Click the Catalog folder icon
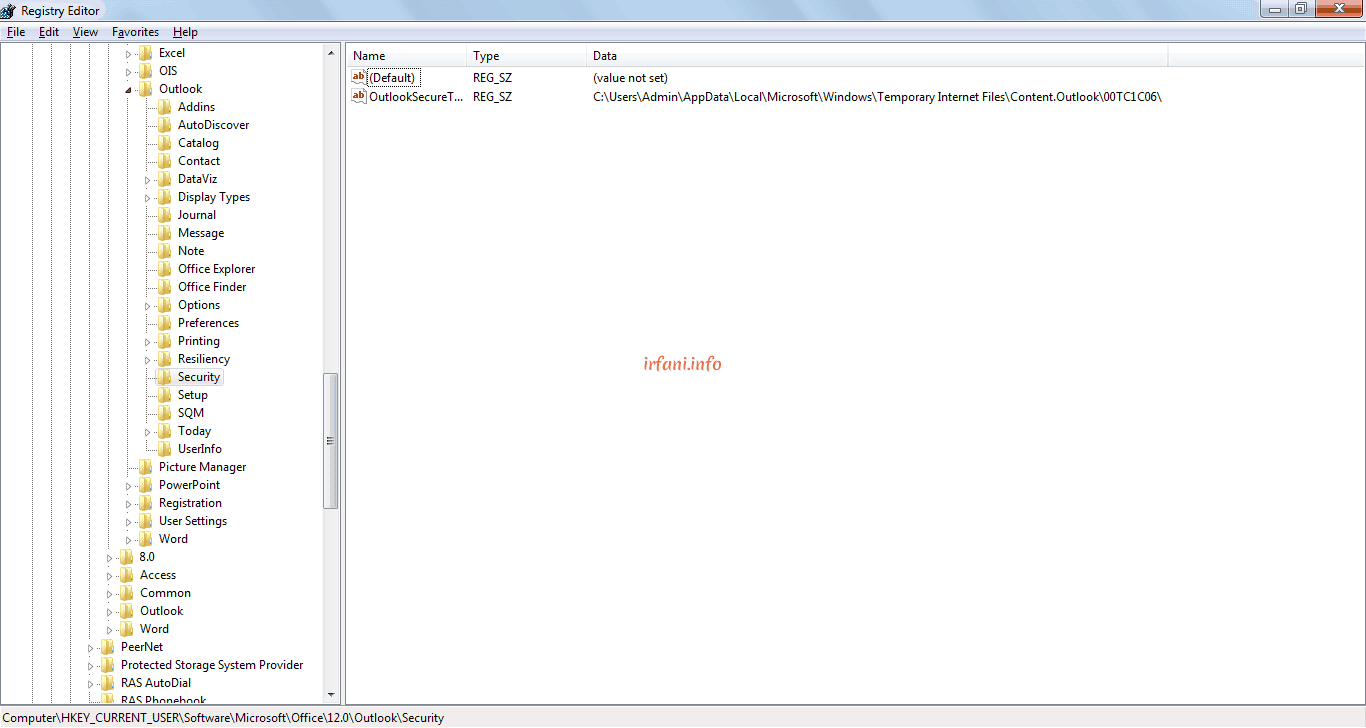The image size is (1366, 728). pyautogui.click(x=165, y=143)
